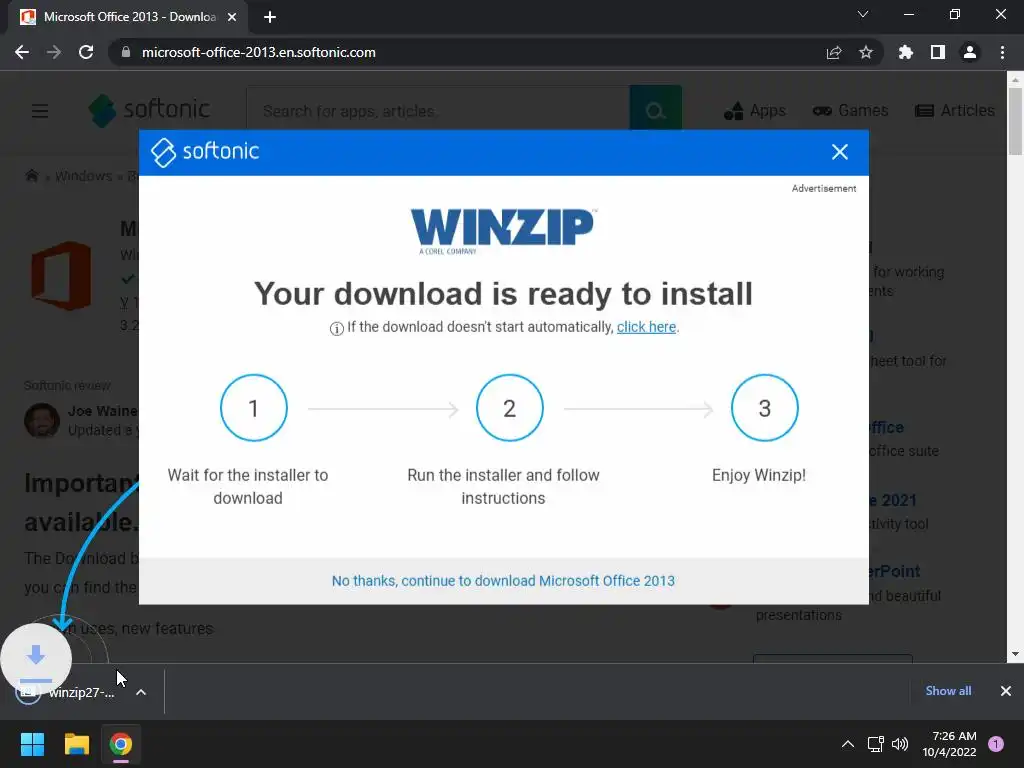Open winzip27 download options chevron

(x=141, y=692)
